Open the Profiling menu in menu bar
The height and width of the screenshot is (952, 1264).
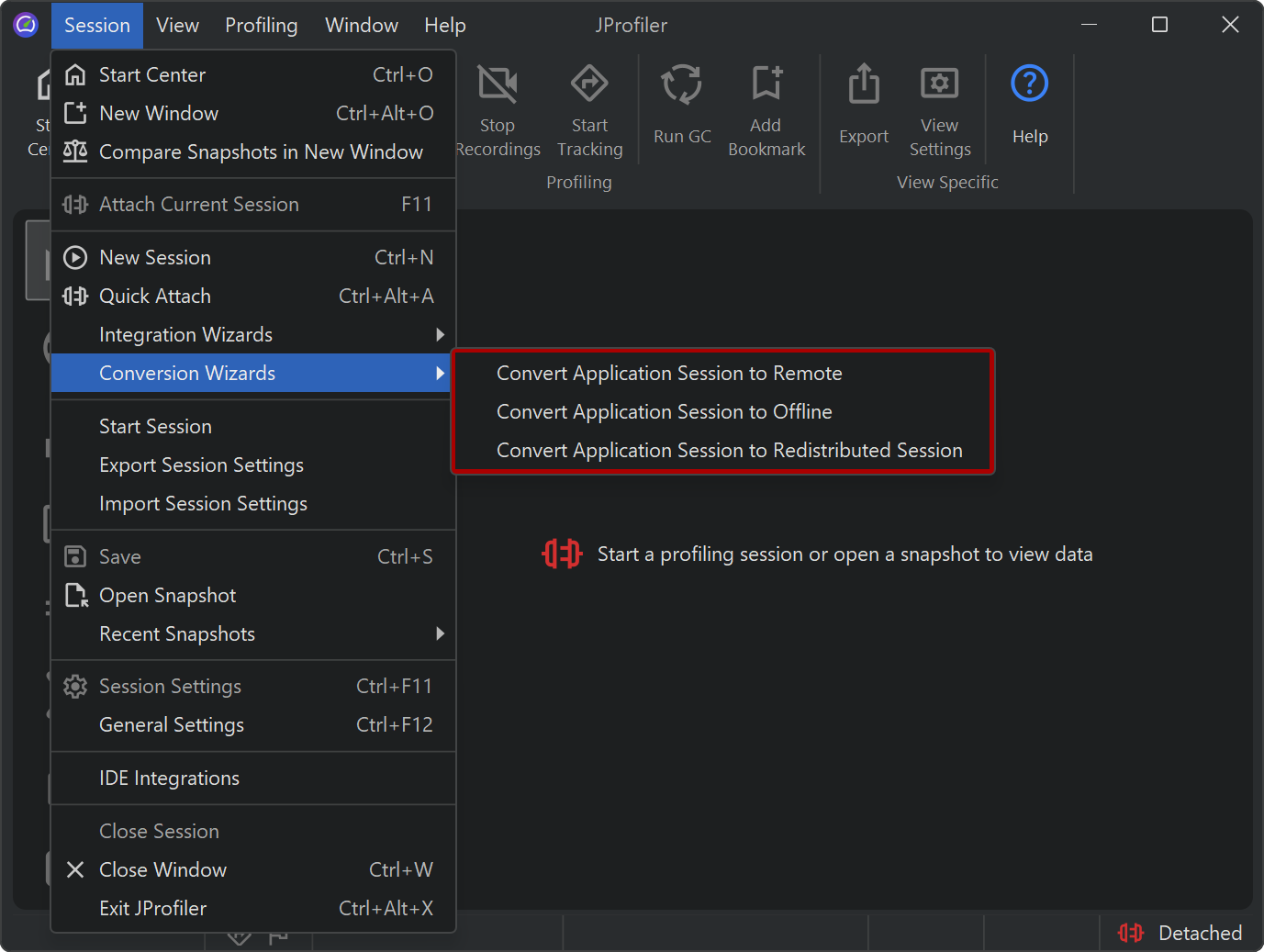click(262, 26)
